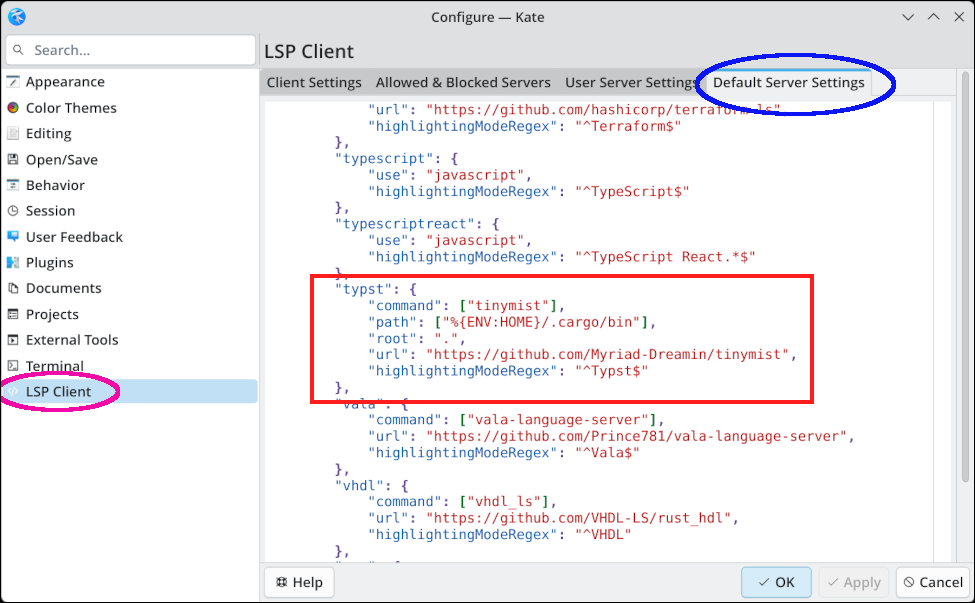Cancel the configuration dialog
Image resolution: width=975 pixels, height=603 pixels.
[x=933, y=582]
